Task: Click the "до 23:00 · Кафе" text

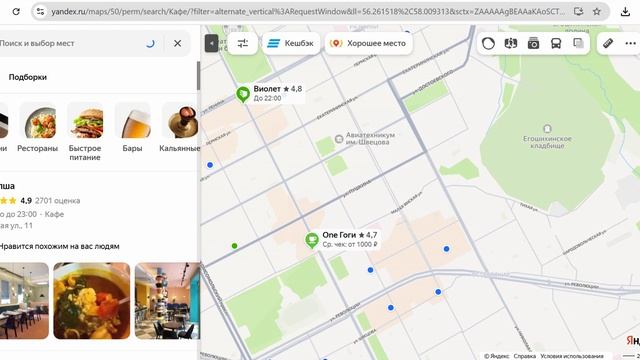Action: [35, 214]
